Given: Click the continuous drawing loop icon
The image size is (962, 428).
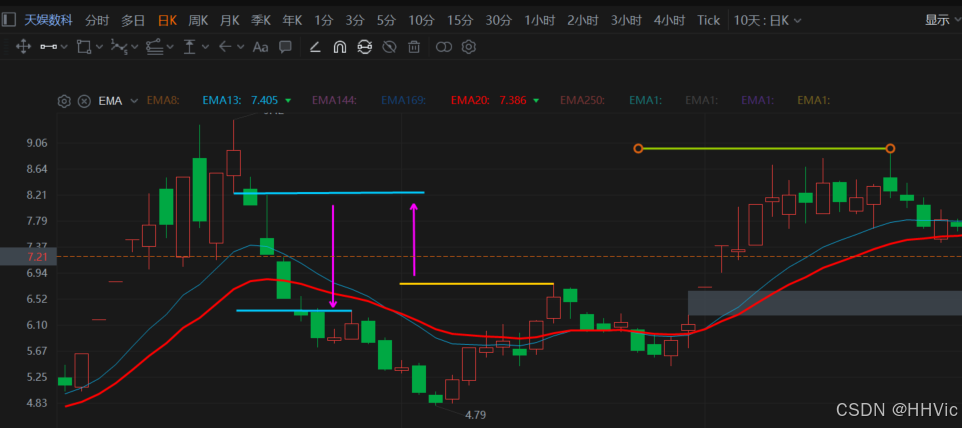Looking at the screenshot, I should (x=365, y=47).
